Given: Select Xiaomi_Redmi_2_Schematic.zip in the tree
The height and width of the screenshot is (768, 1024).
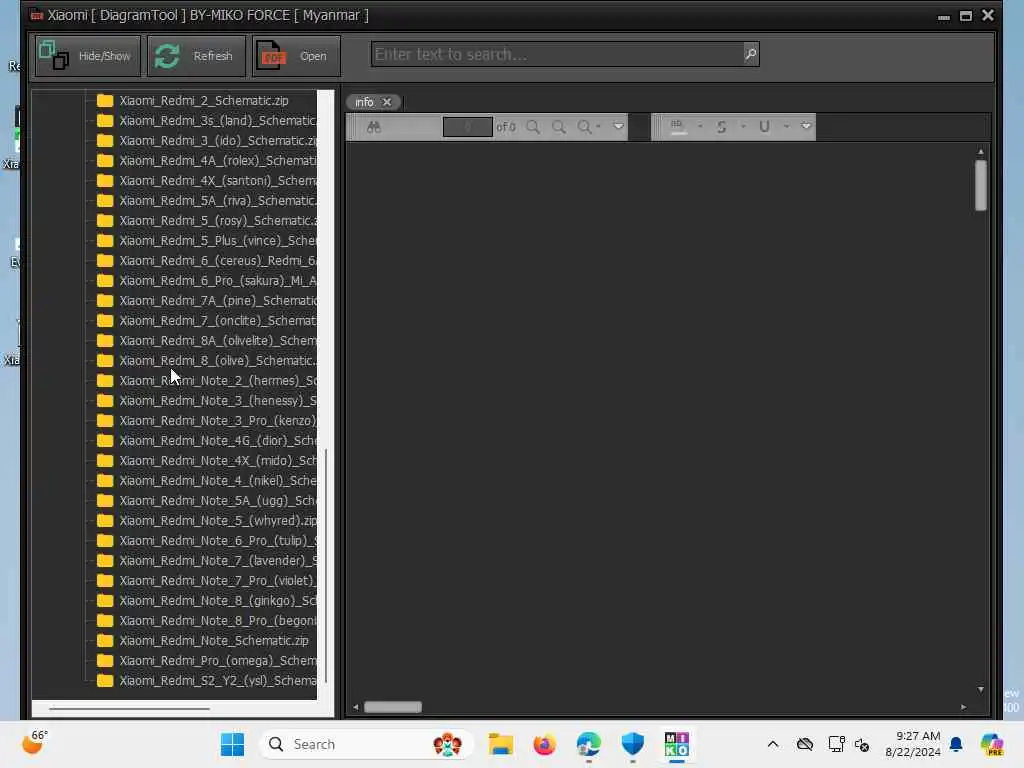Looking at the screenshot, I should 204,101.
